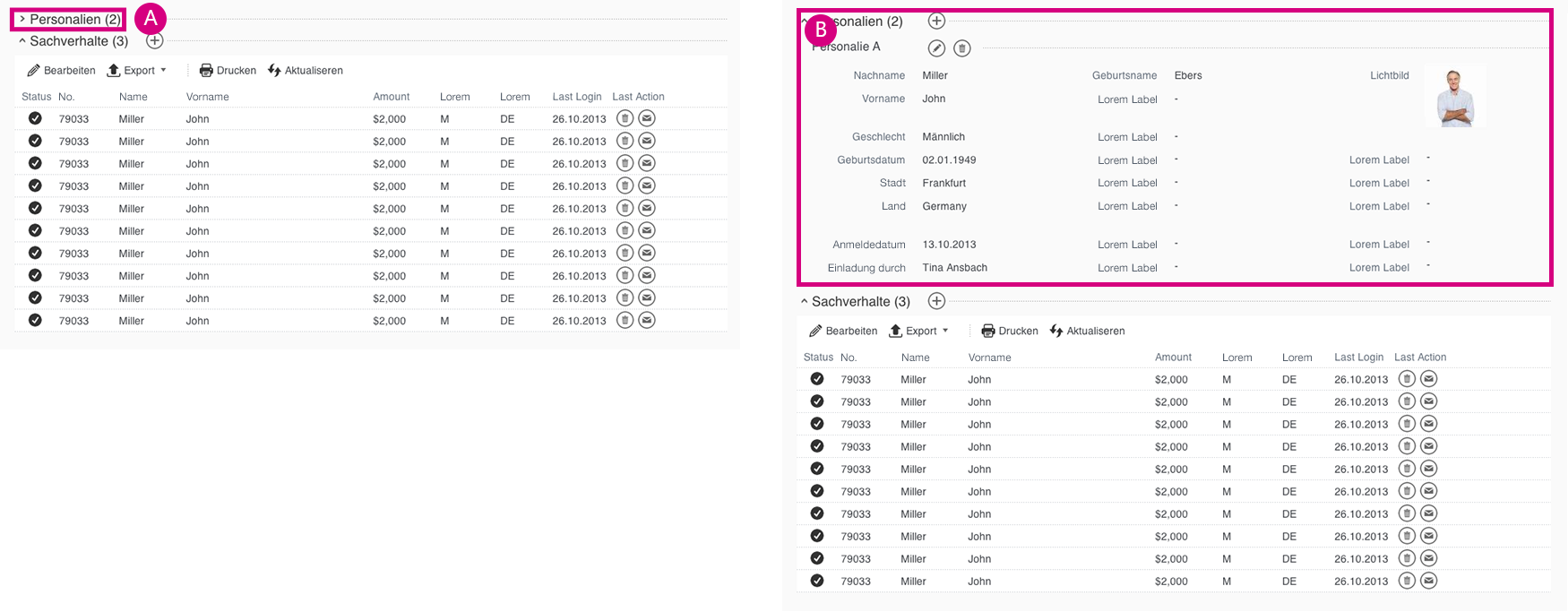The width and height of the screenshot is (1568, 612).
Task: Toggle status checkmark in first left row
Action: click(35, 118)
